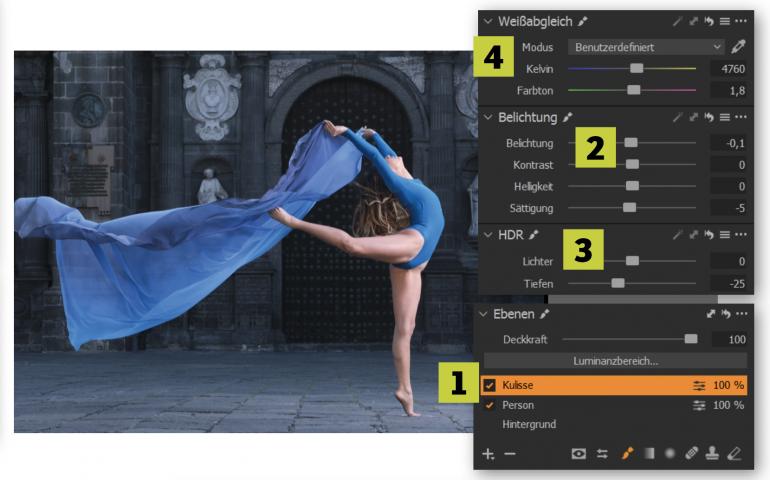
Task: Select the mask eraser tool
Action: coord(735,453)
